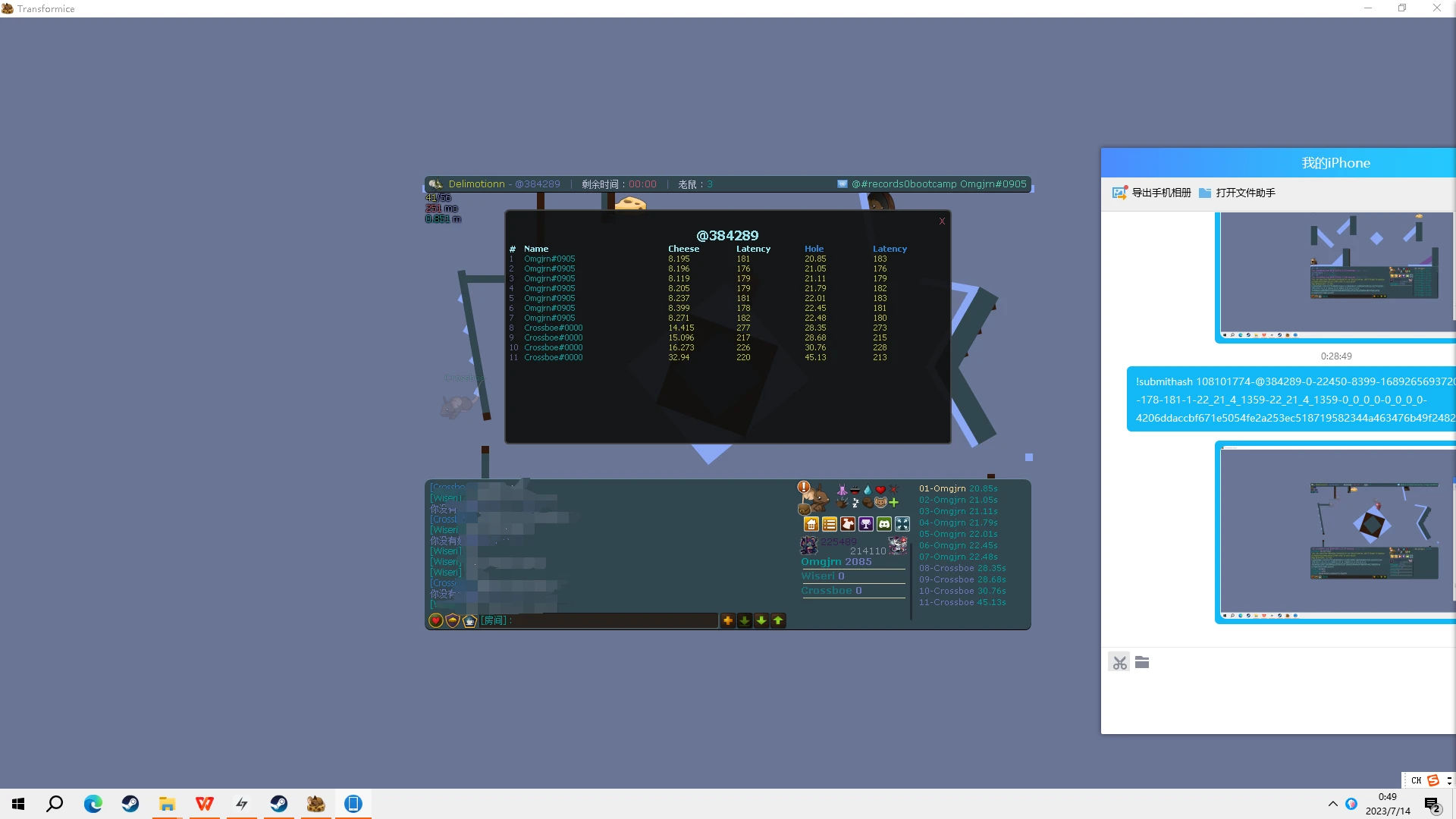Click the scissors screenshot tool icon
1456x819 pixels.
click(1119, 663)
